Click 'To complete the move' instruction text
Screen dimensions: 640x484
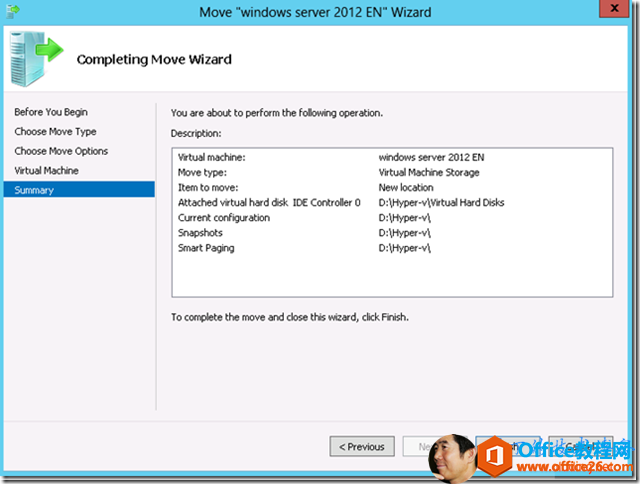pyautogui.click(x=290, y=317)
